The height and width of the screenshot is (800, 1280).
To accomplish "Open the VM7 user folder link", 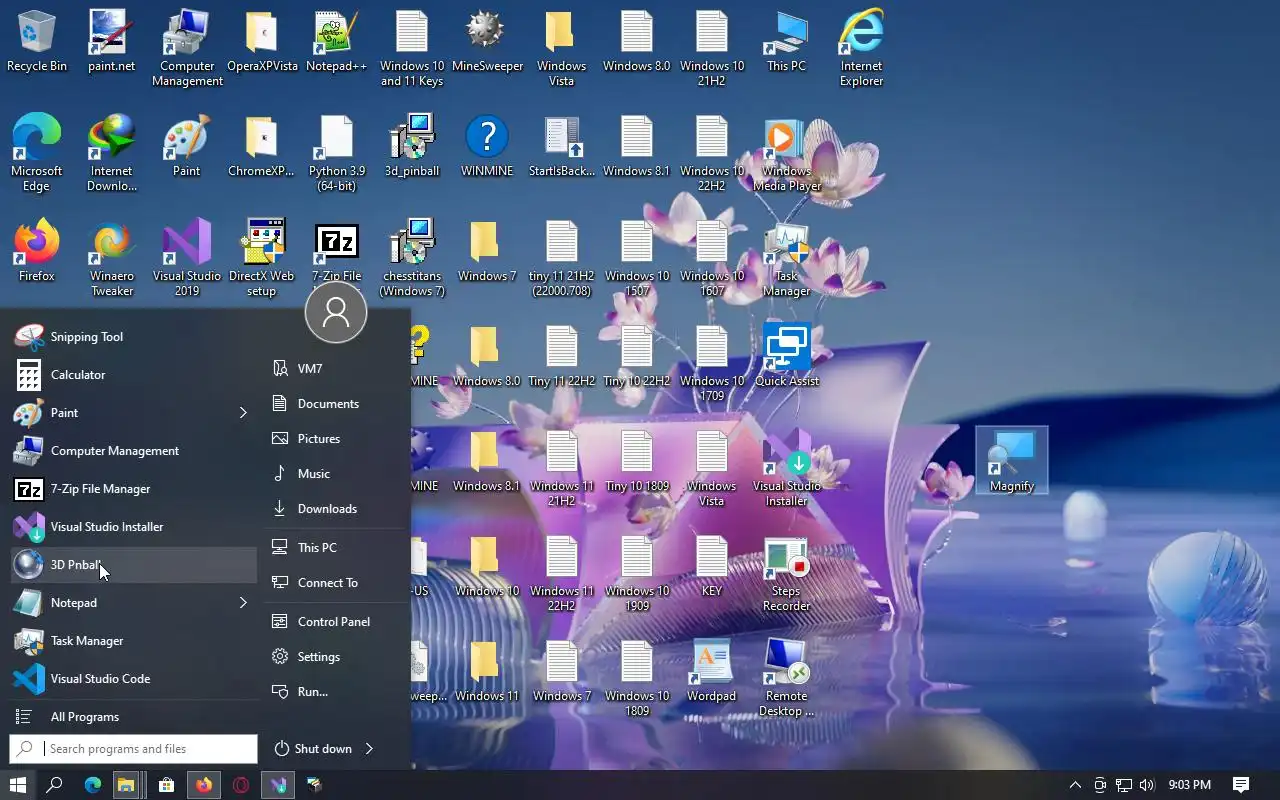I will 335,369.
